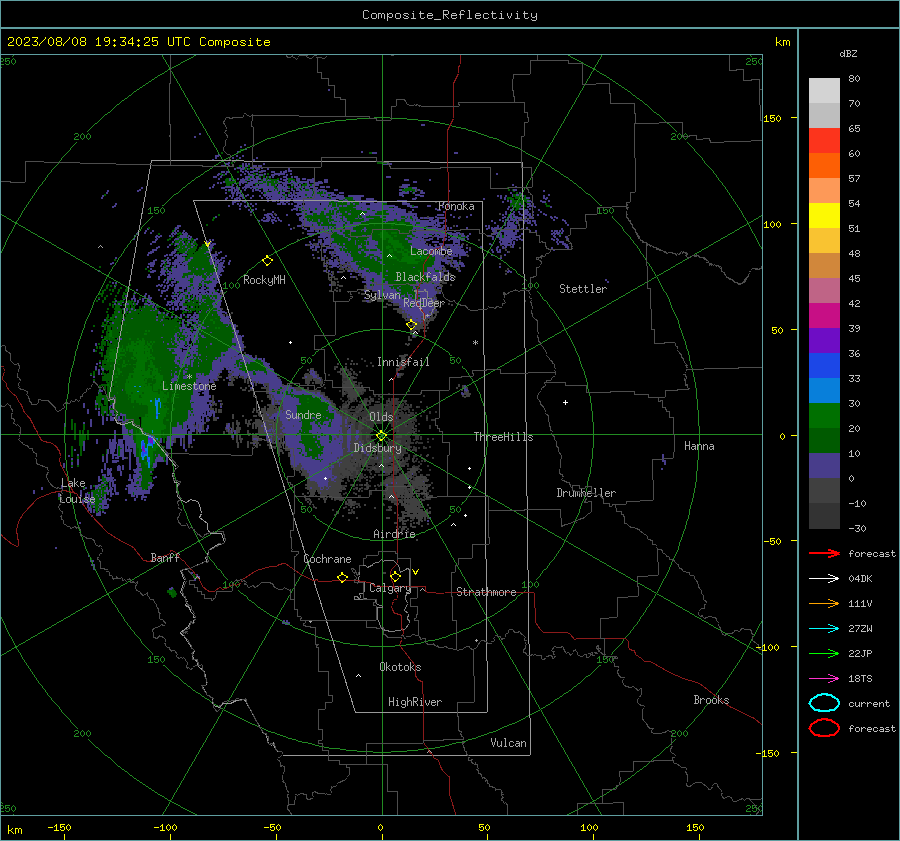Click the magenta 18TS arrow symbol
Screen dimensions: 900x841
[824, 679]
